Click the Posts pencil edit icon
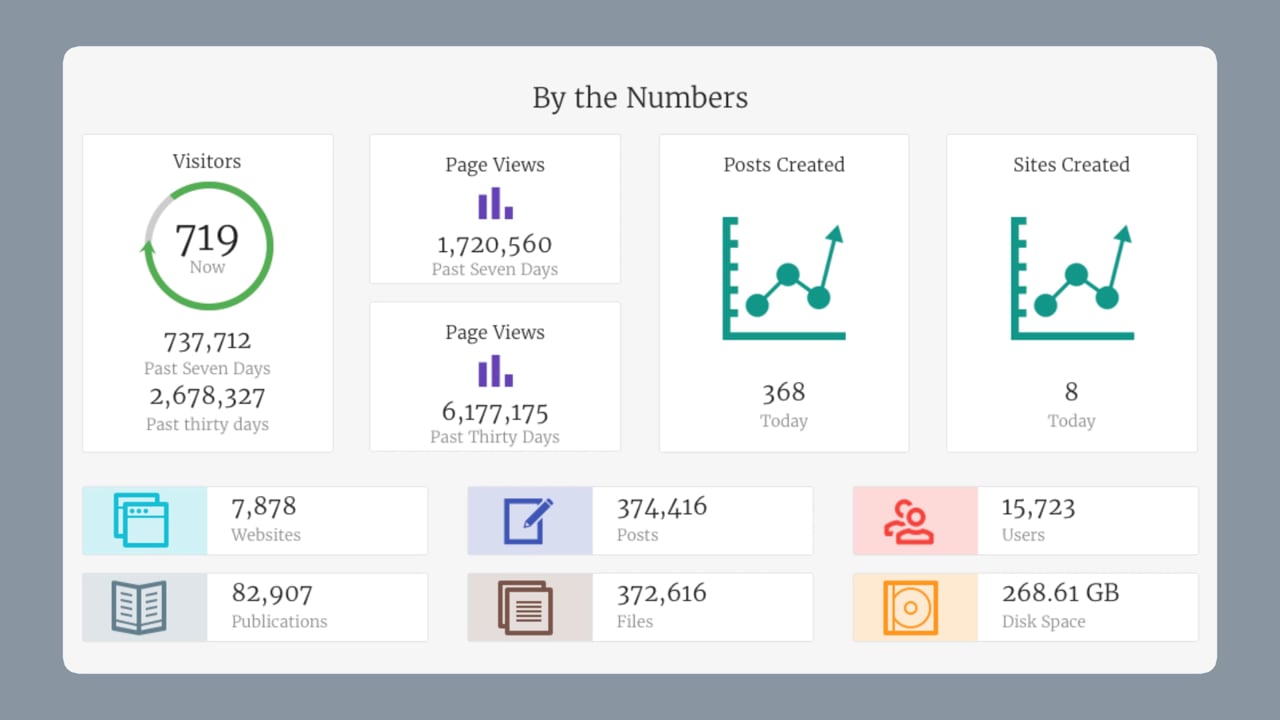The image size is (1280, 720). [x=528, y=520]
